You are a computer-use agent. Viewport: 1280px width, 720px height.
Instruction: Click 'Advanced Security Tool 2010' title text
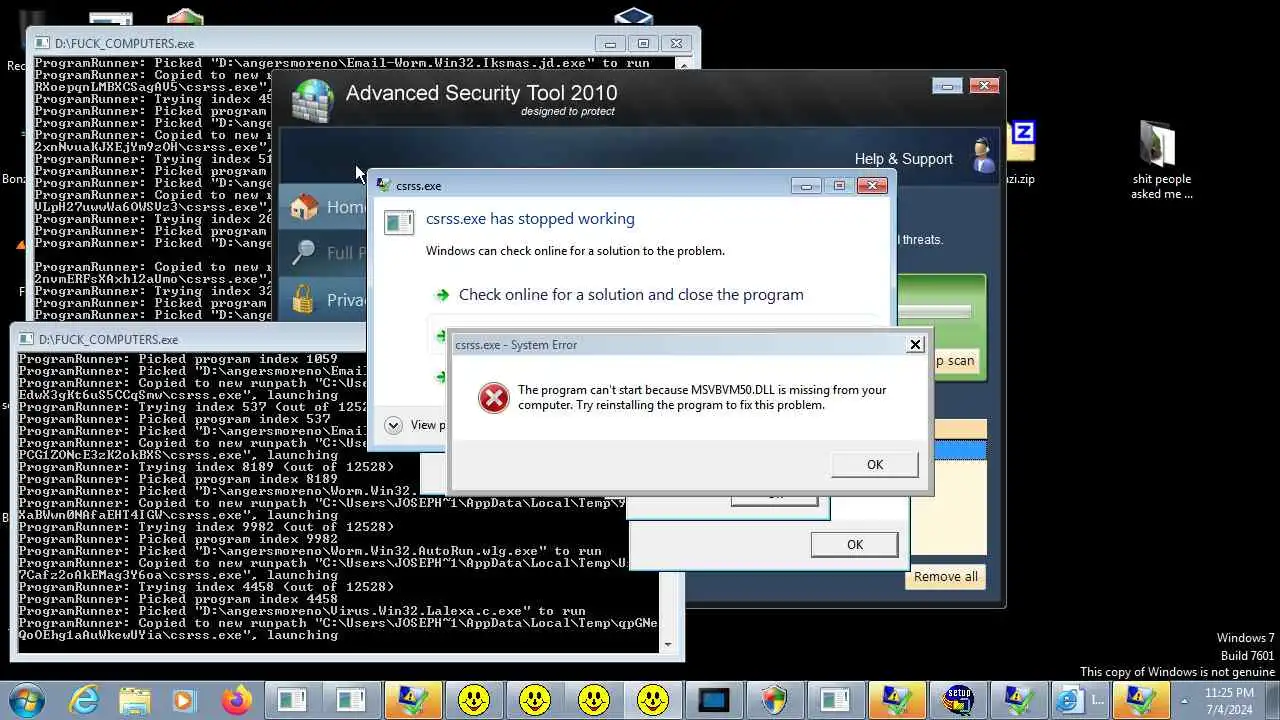pos(481,93)
